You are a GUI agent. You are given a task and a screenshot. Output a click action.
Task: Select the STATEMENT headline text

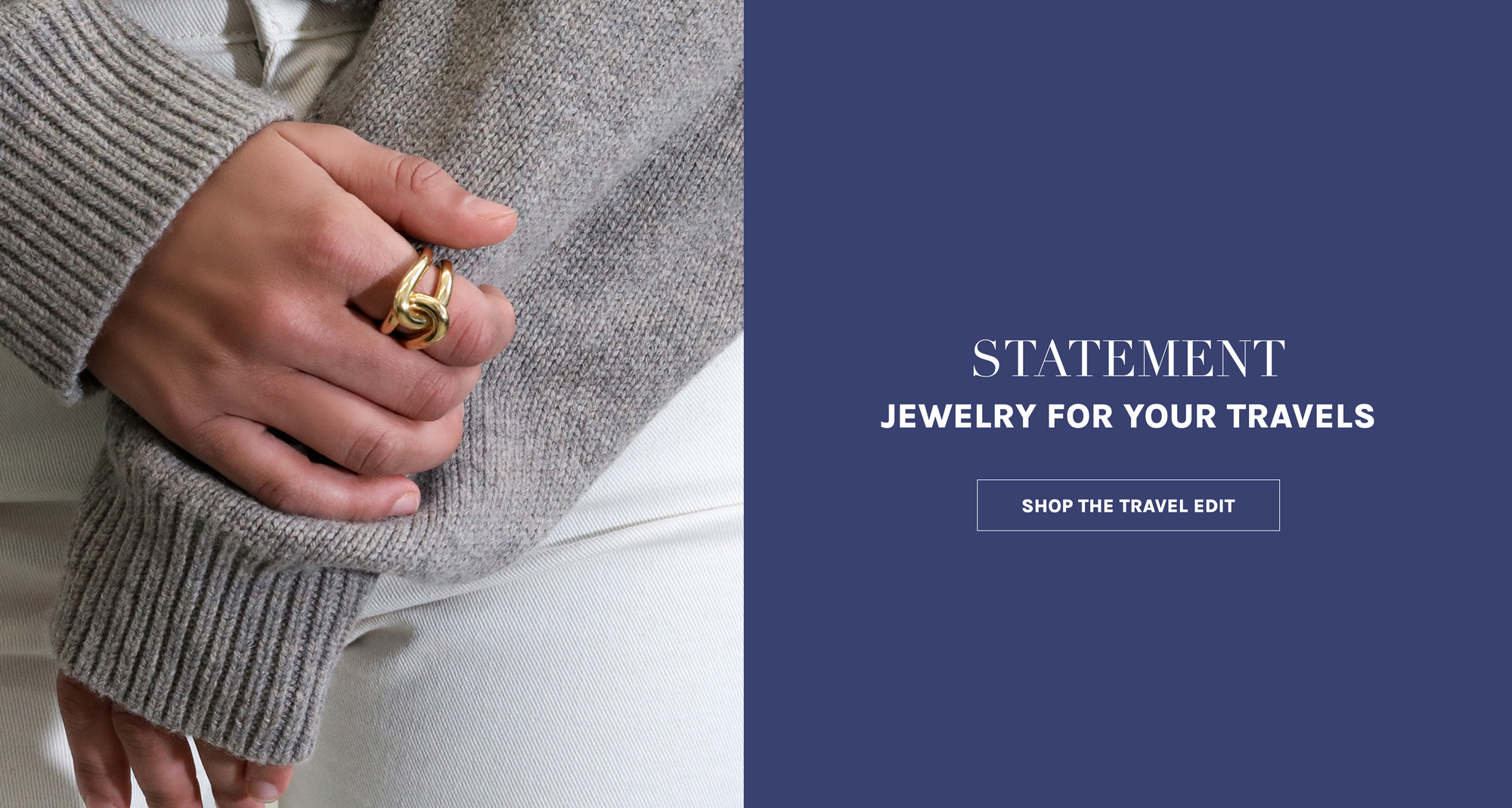1128,358
